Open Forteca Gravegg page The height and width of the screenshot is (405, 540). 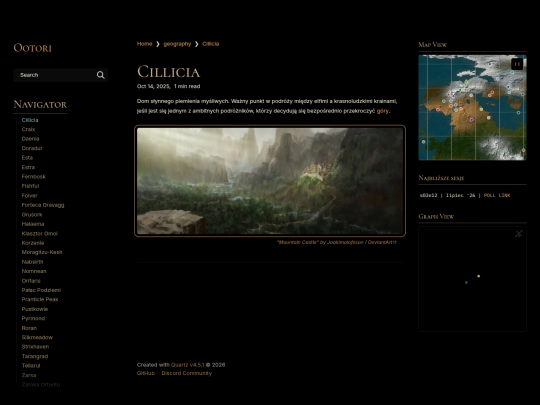(x=43, y=205)
